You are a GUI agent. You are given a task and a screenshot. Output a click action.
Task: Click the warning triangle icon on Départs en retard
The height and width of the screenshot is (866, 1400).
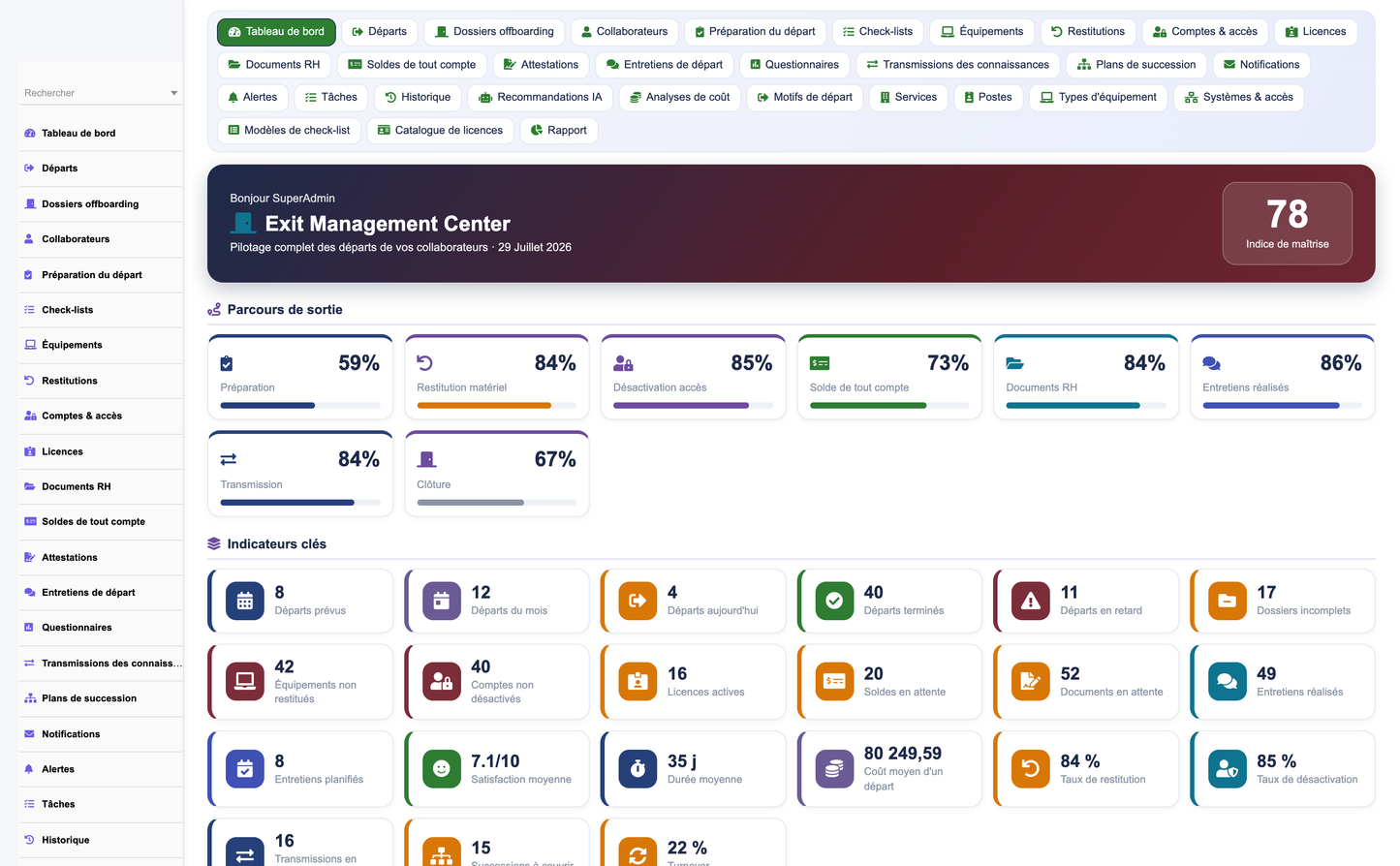(1031, 601)
